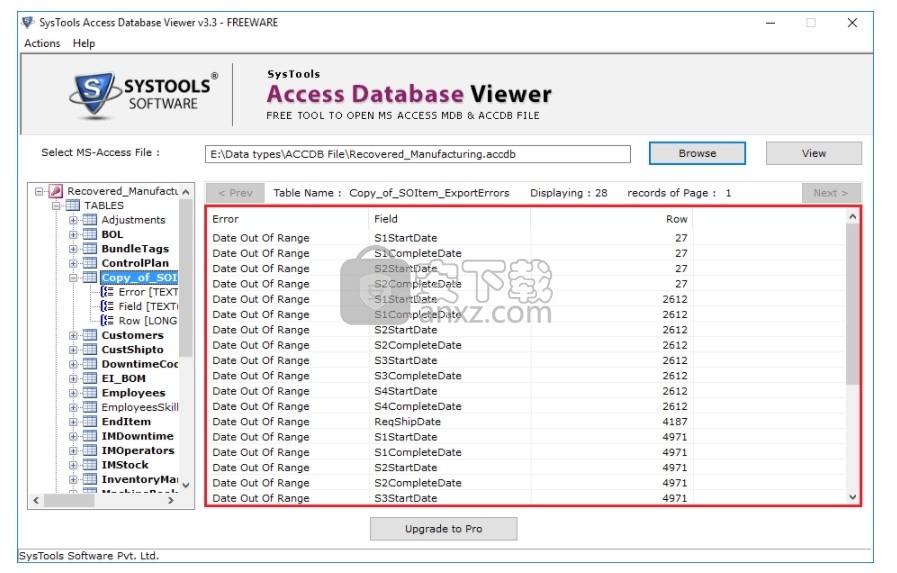Collapse the Recovered_Manufacturing root node
Viewport: 897px width, 573px height.
pos(39,191)
